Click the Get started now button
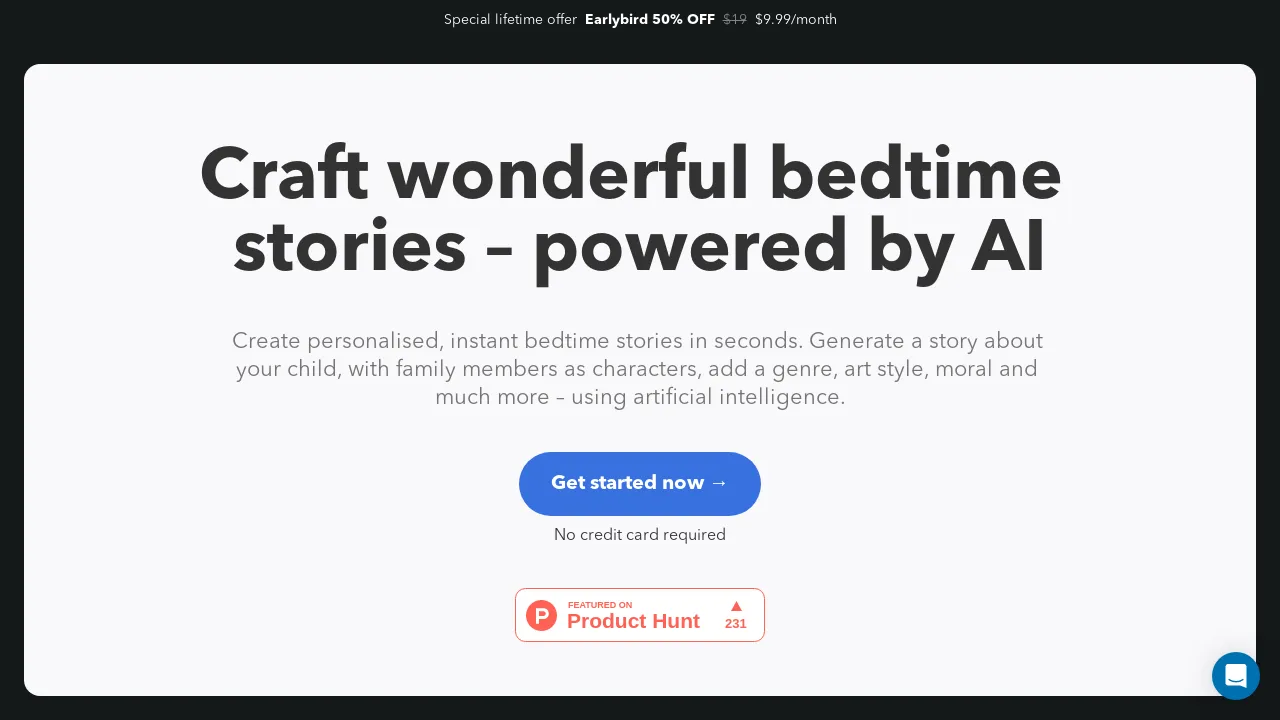The height and width of the screenshot is (720, 1280). (x=640, y=484)
